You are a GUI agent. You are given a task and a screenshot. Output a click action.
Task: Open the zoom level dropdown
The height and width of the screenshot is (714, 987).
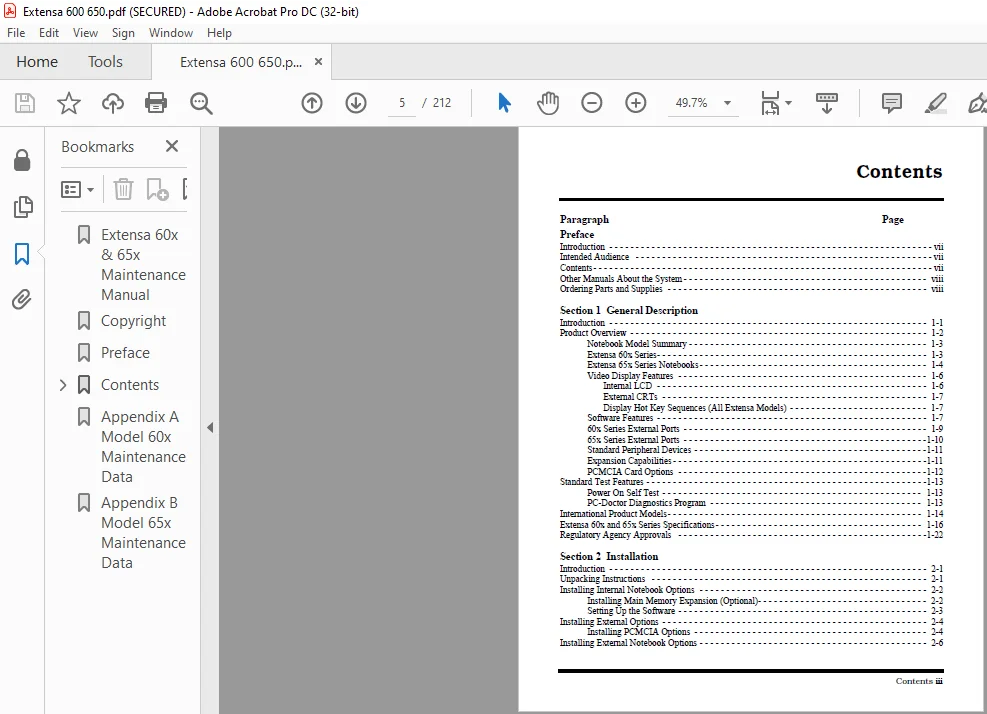(728, 103)
